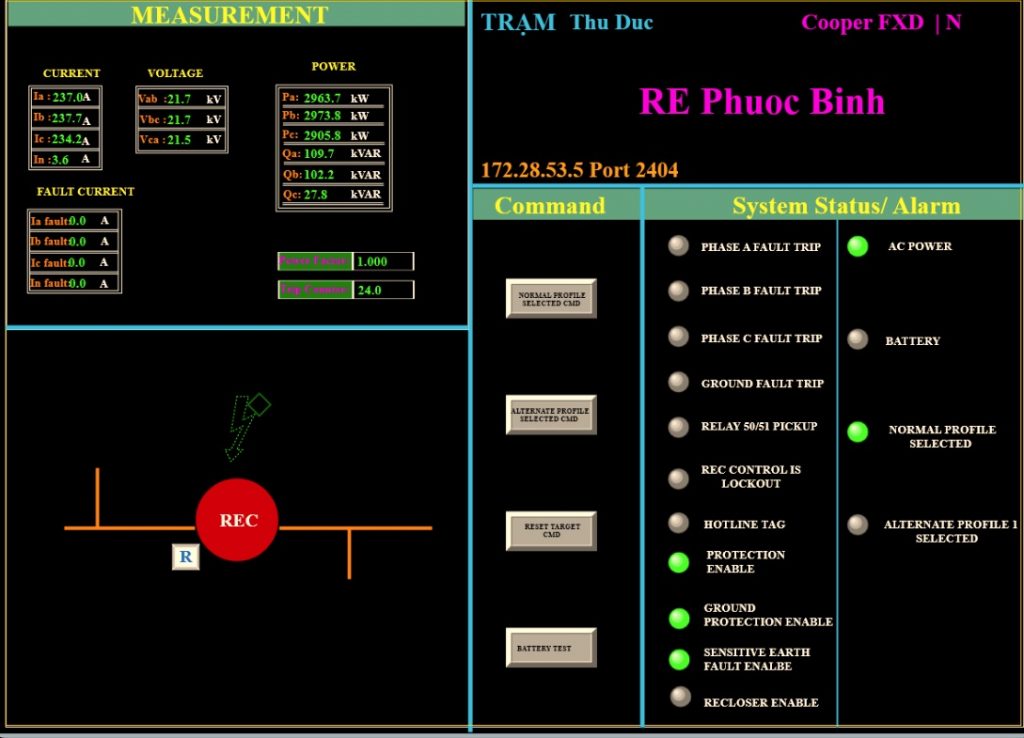The width and height of the screenshot is (1024, 738).
Task: Click the GROUND FAULT TRIP indicator lamp
Action: 678,382
